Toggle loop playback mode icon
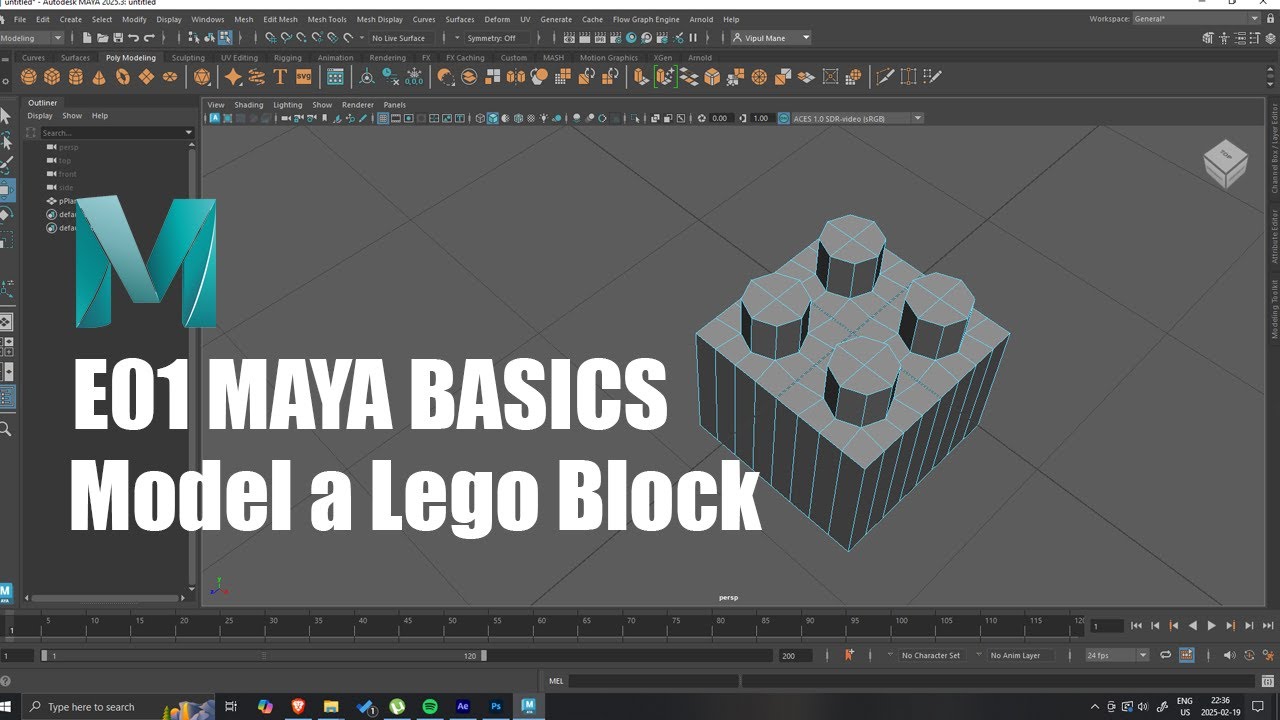This screenshot has width=1280, height=720. 1165,655
